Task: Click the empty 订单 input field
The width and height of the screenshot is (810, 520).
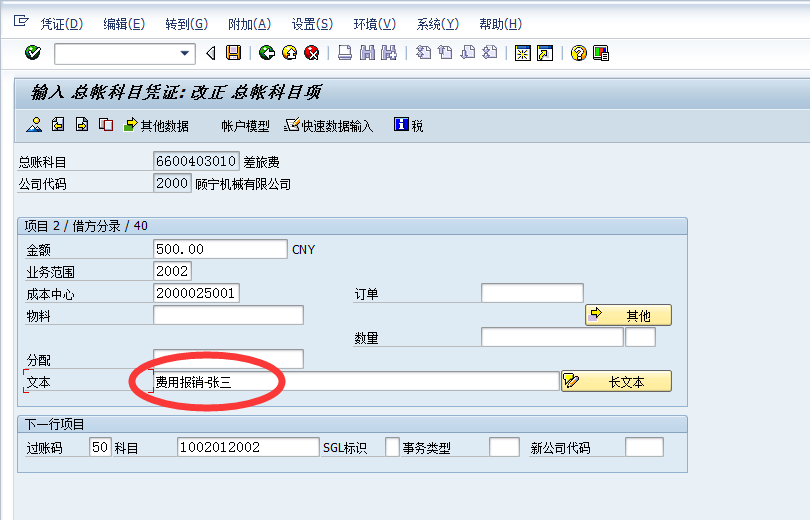Action: click(532, 293)
